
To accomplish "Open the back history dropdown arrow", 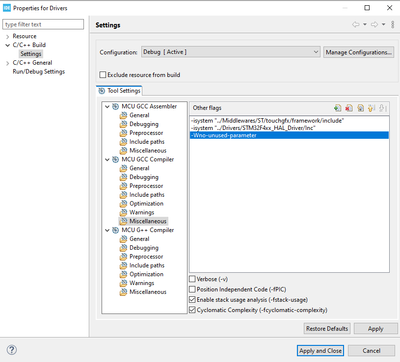I will click(365, 24).
